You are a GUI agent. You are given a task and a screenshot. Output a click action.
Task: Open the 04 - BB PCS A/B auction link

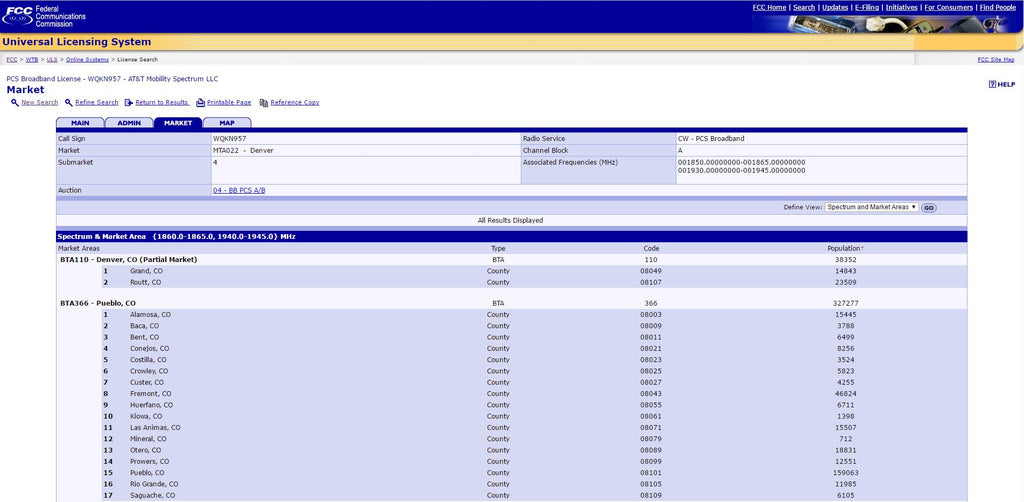coord(239,191)
